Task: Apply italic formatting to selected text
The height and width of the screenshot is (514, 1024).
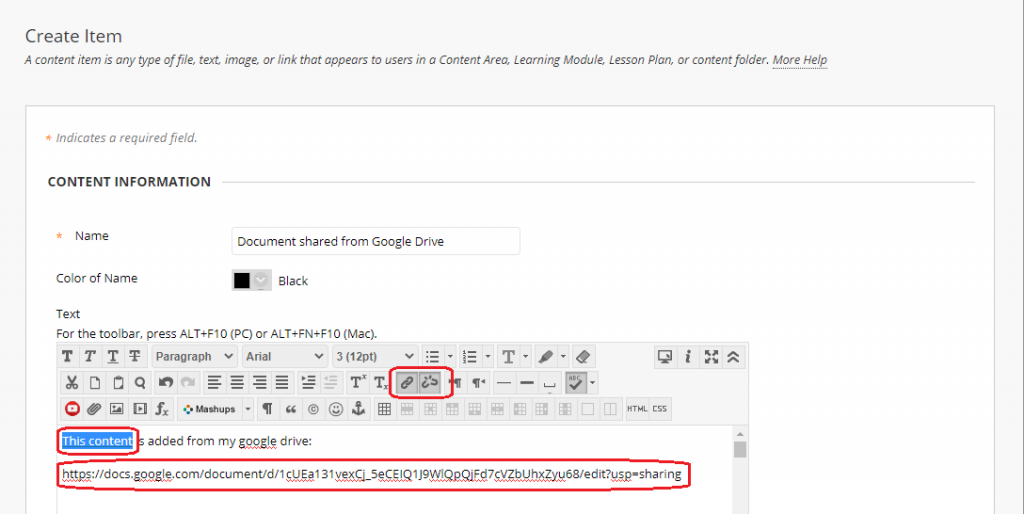Action: 89,357
